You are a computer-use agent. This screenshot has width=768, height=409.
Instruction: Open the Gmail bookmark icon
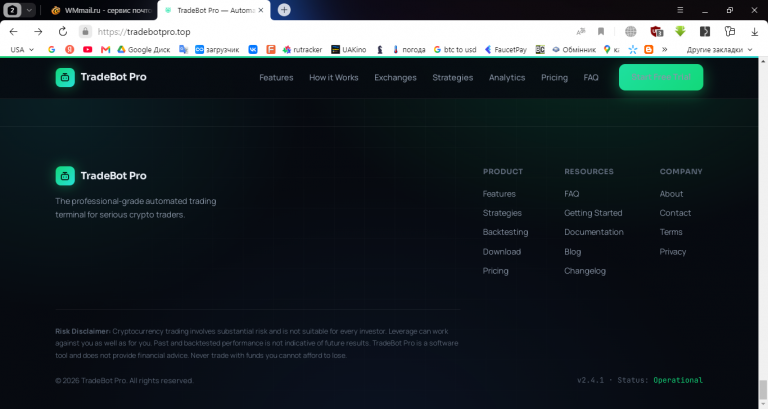click(x=105, y=49)
